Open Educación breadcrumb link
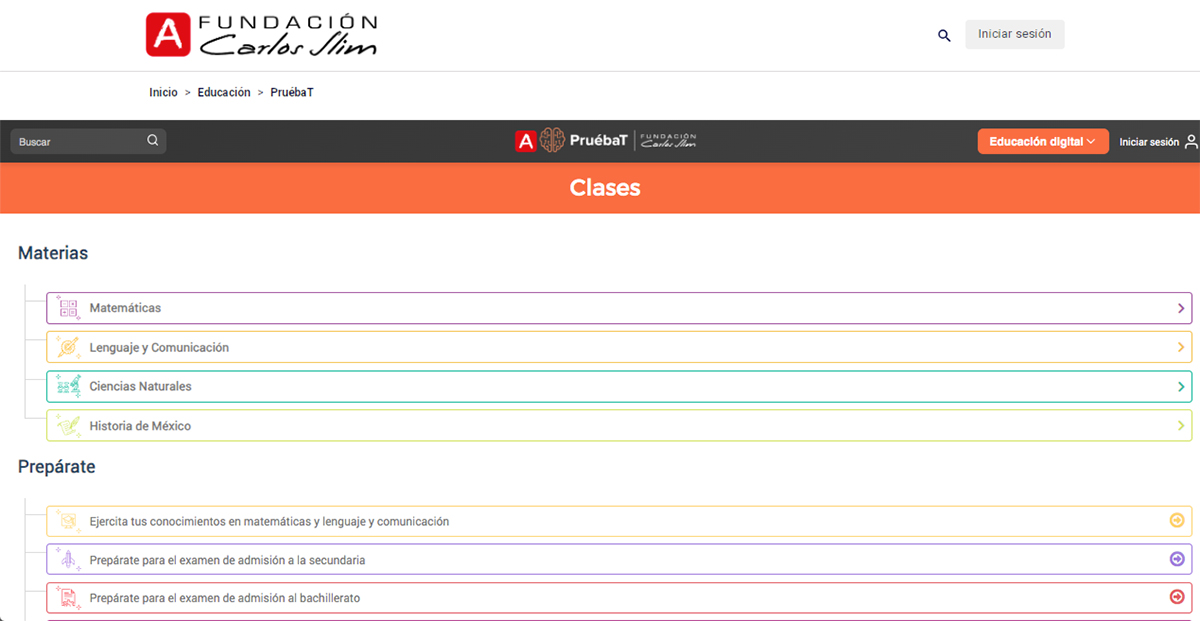The image size is (1200, 621). point(224,92)
